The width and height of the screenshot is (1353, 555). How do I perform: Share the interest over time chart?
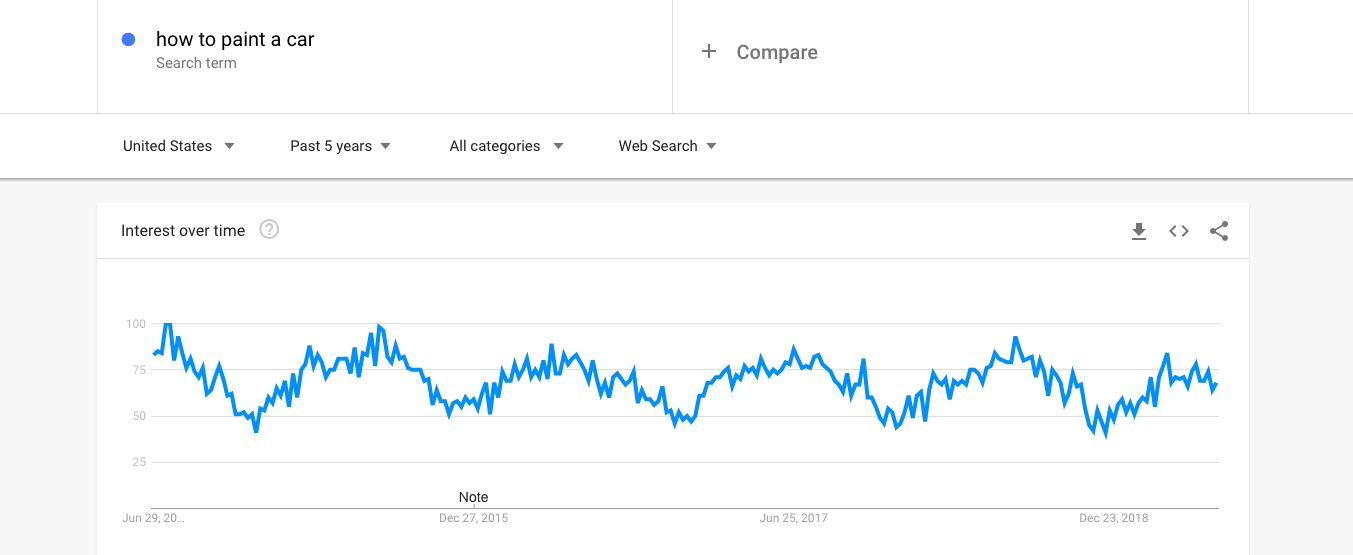pyautogui.click(x=1219, y=231)
